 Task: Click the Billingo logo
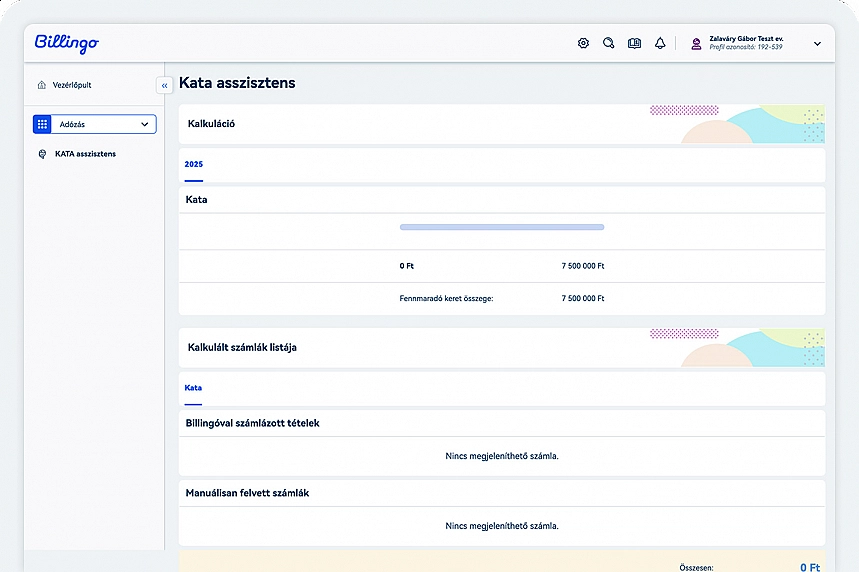(x=66, y=43)
